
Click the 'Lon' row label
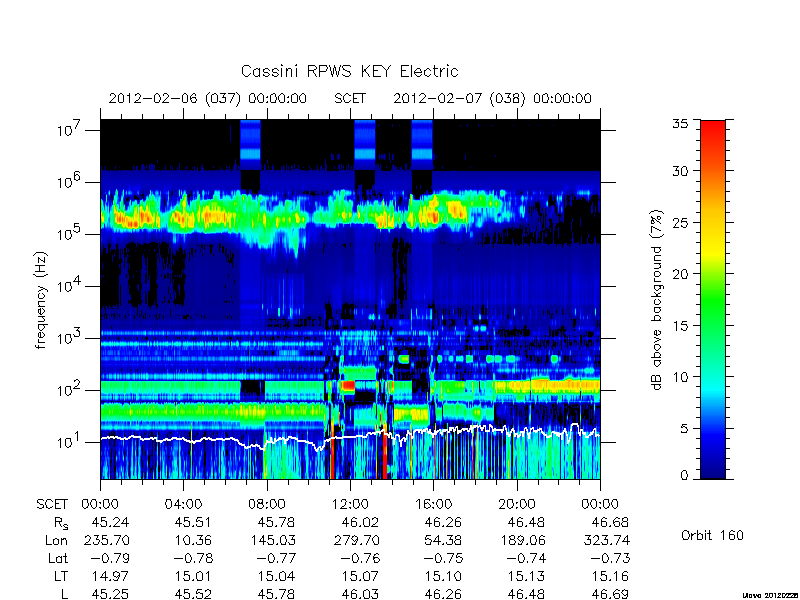pyautogui.click(x=57, y=540)
